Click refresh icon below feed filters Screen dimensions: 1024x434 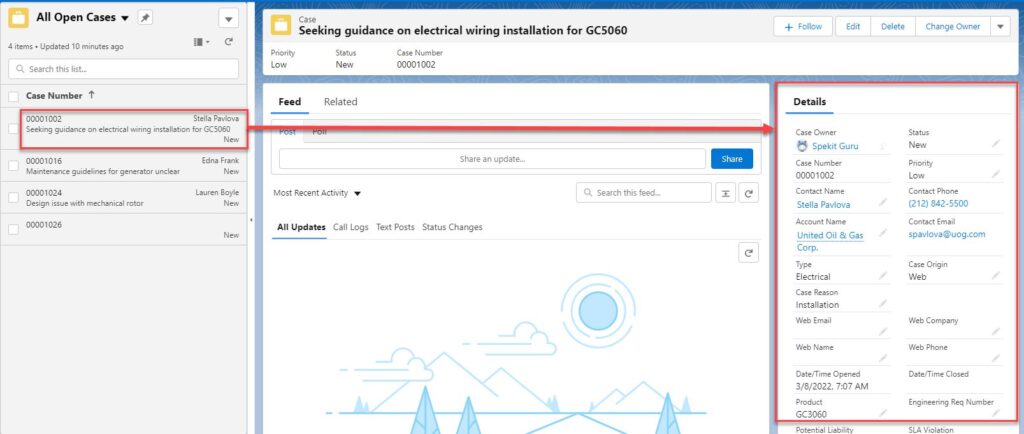748,253
